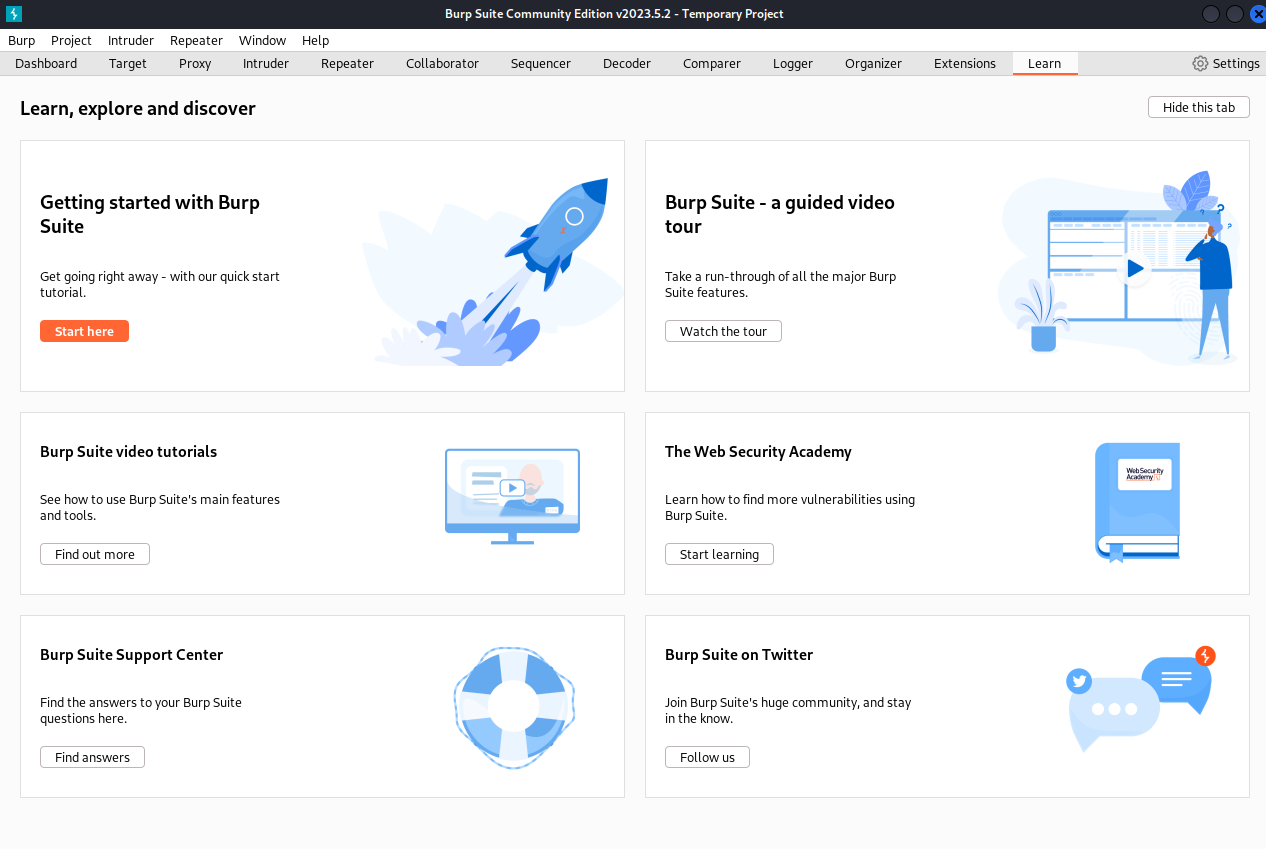Click the monitor illustration for video tutorials
This screenshot has width=1266, height=849.
coord(512,496)
